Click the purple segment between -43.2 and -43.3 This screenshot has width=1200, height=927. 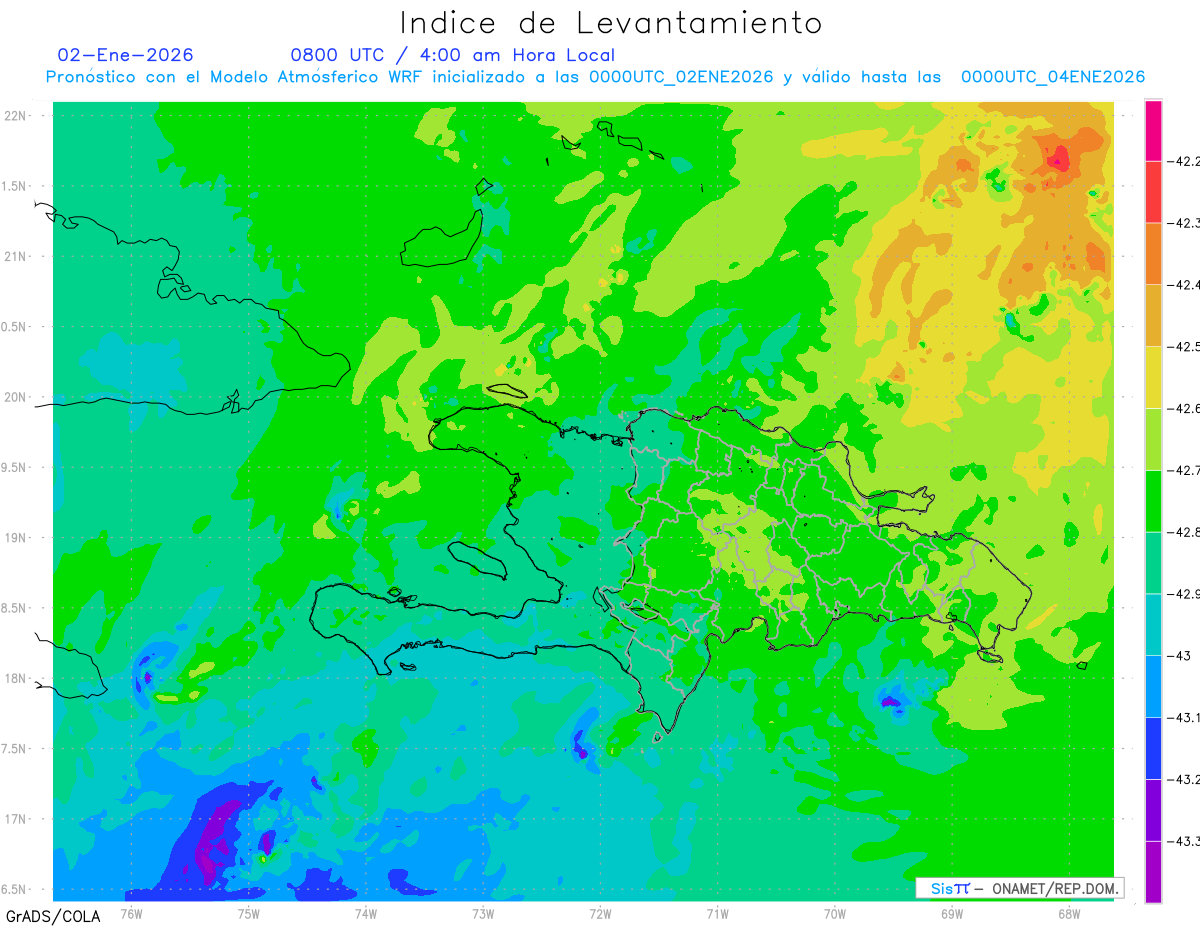[1153, 811]
